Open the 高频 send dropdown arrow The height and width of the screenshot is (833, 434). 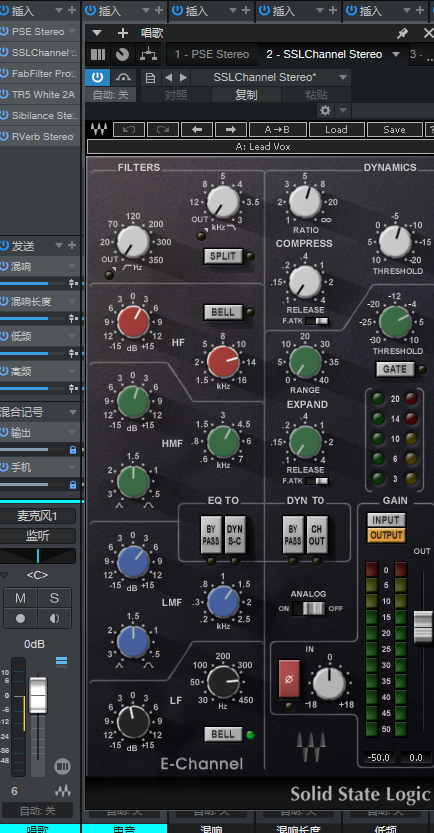point(72,370)
